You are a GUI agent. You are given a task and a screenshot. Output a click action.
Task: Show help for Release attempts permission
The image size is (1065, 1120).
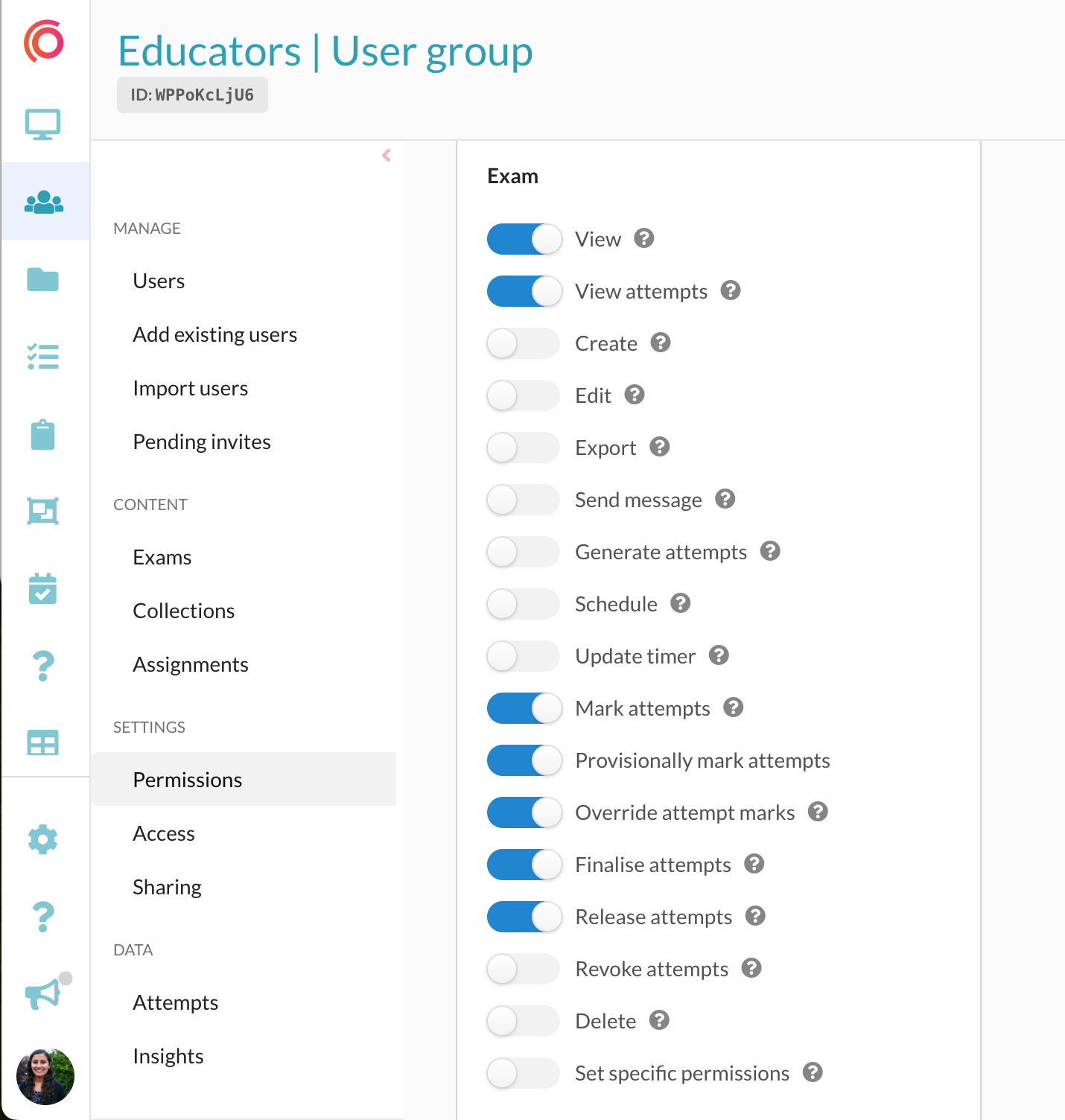pos(756,916)
